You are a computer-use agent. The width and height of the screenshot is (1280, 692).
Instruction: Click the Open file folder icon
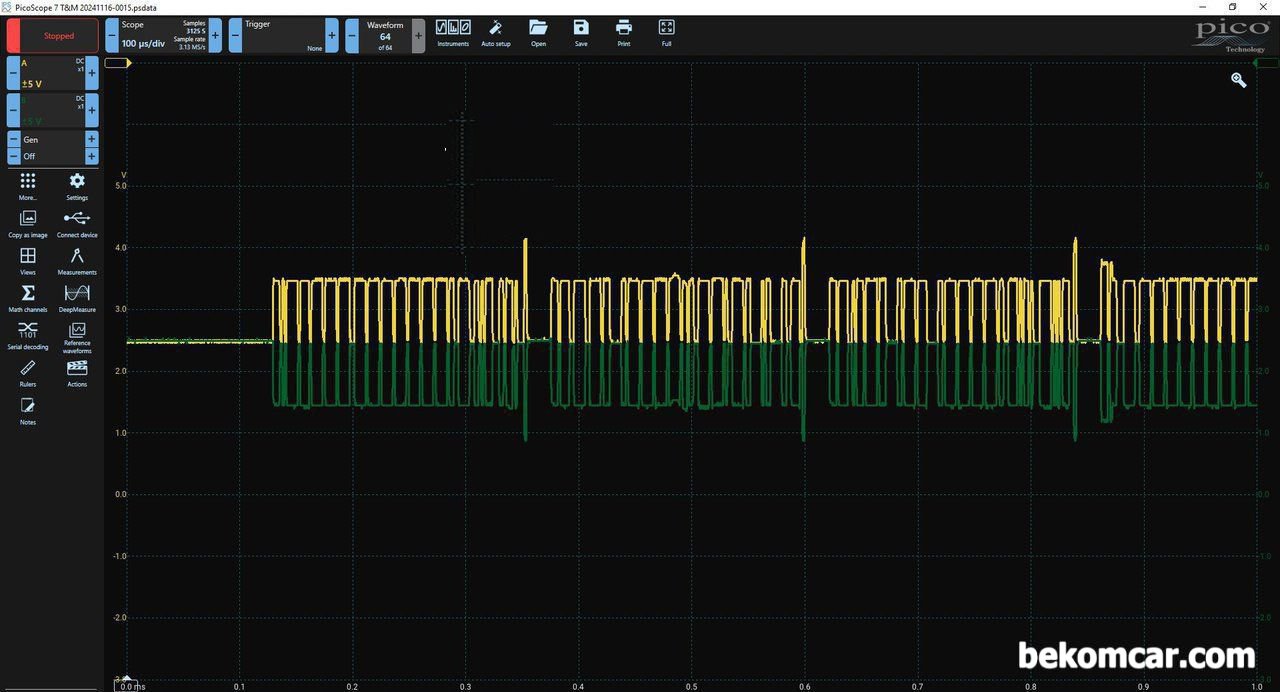[538, 33]
